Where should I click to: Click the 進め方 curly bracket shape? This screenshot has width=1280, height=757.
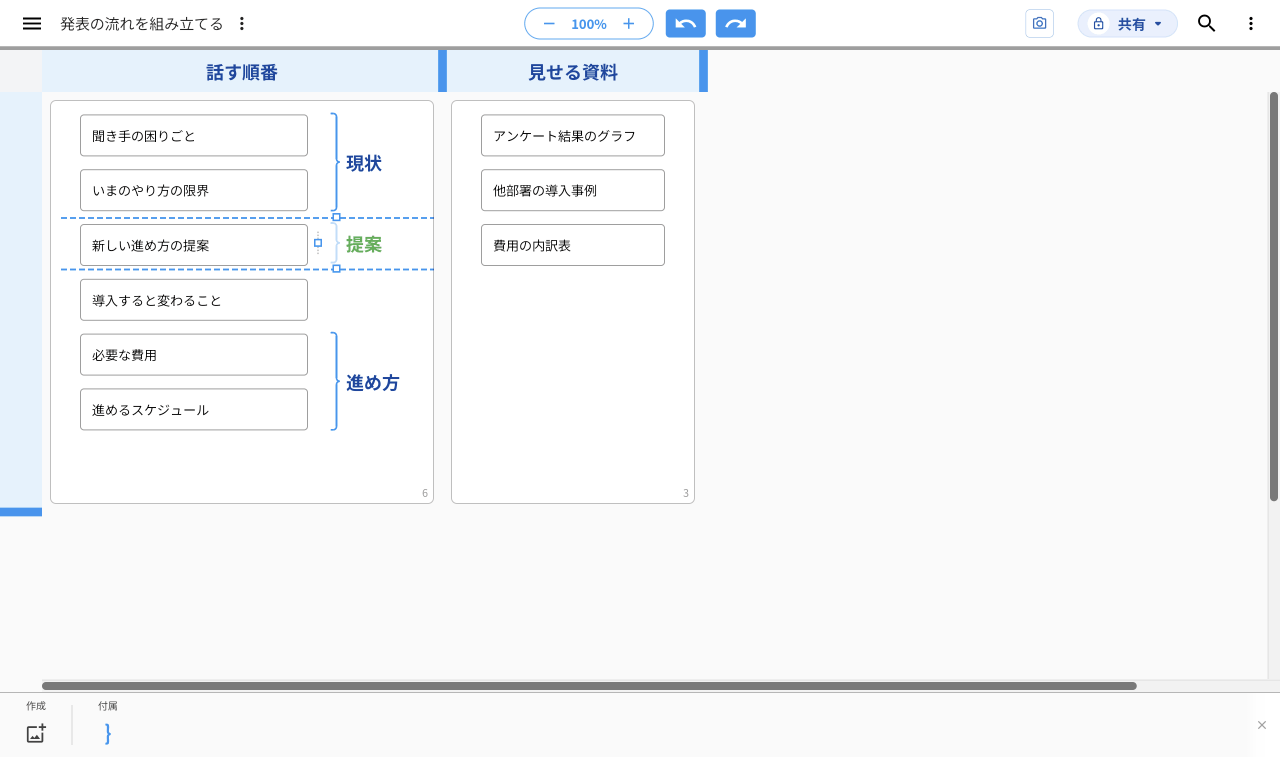point(335,381)
